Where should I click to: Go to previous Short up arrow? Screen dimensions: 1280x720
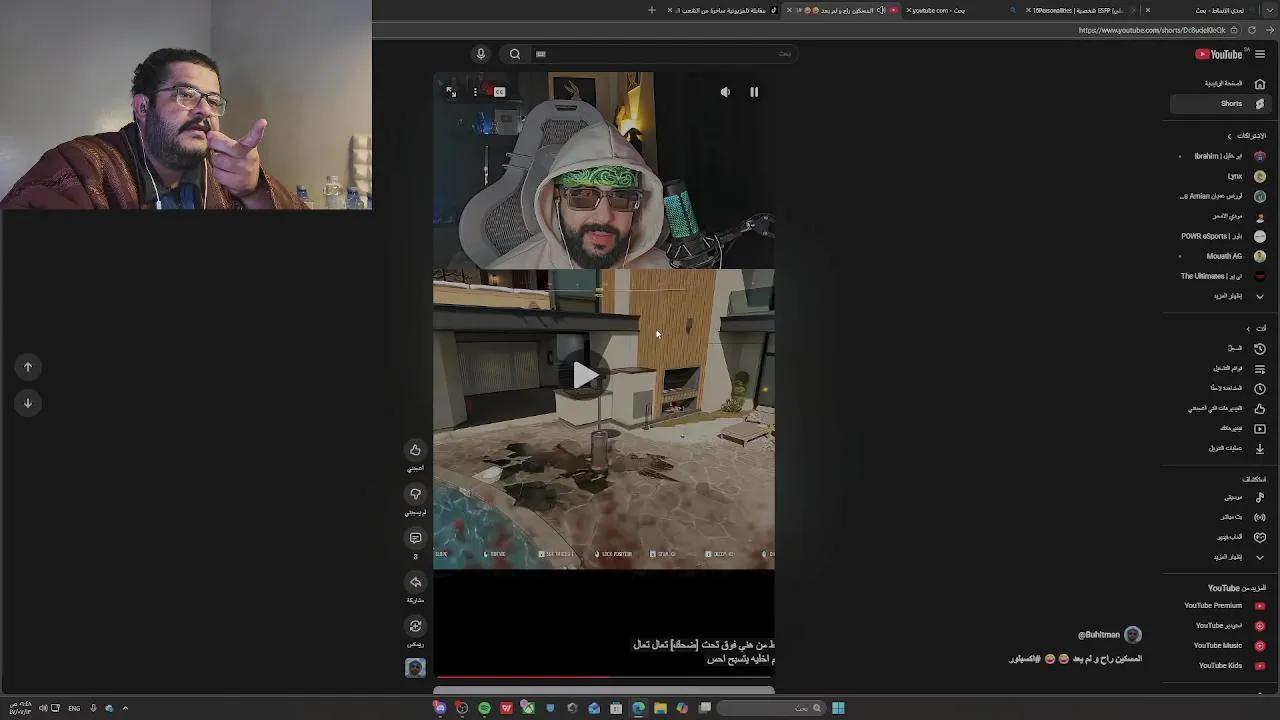tap(28, 367)
